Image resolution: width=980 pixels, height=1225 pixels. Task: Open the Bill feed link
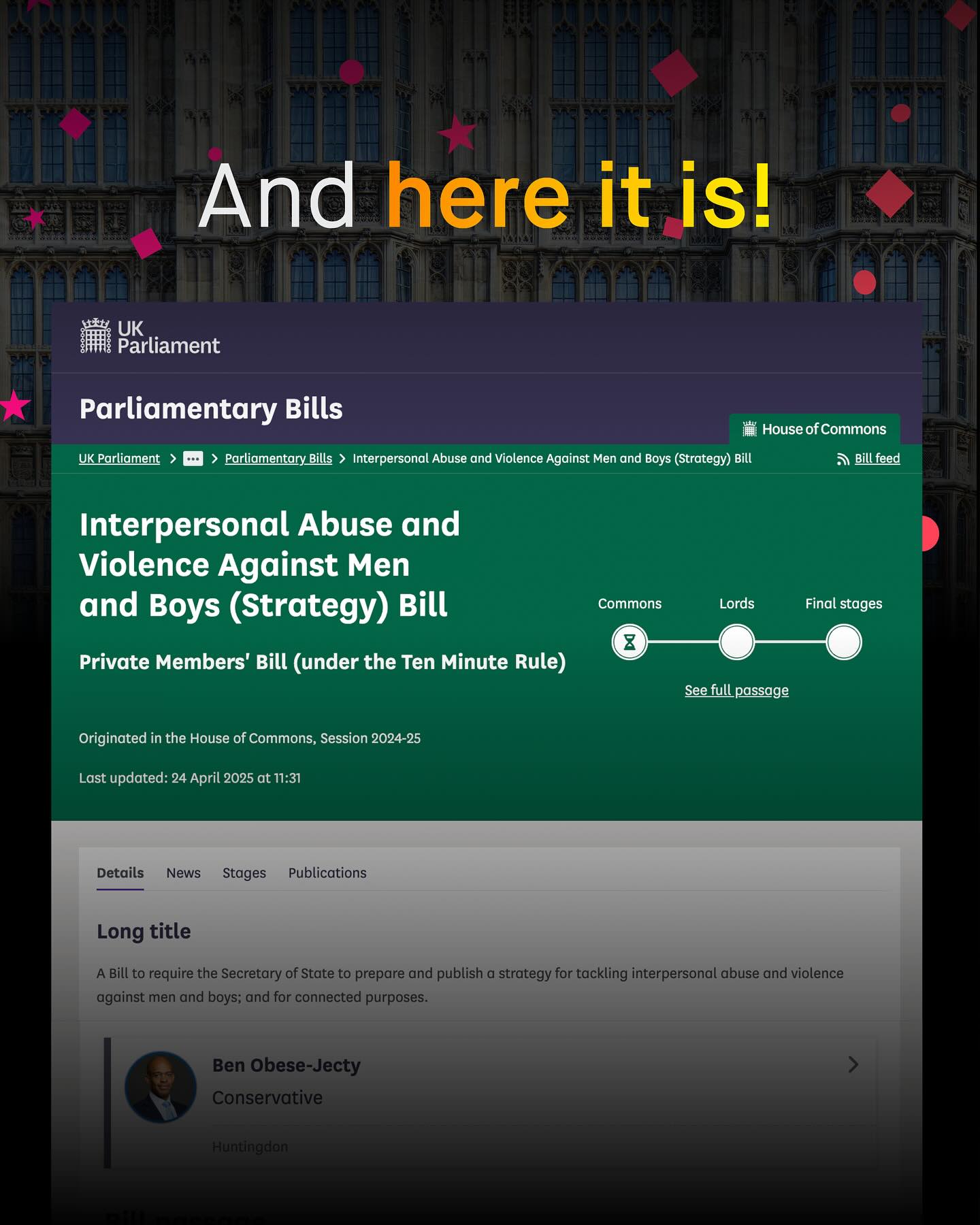877,459
